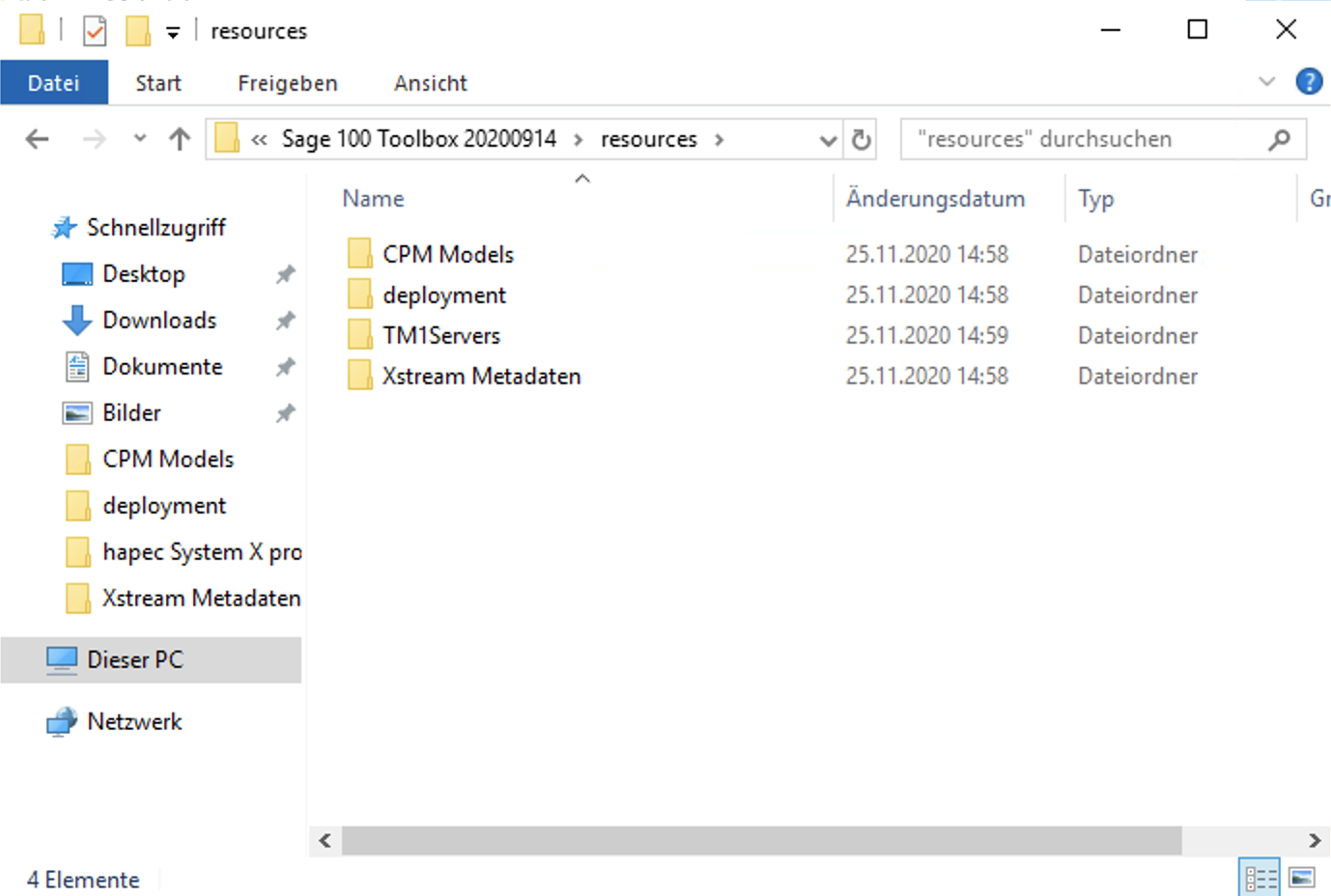Screen dimensions: 1331x896
Task: Refresh the resources folder view
Action: (861, 140)
